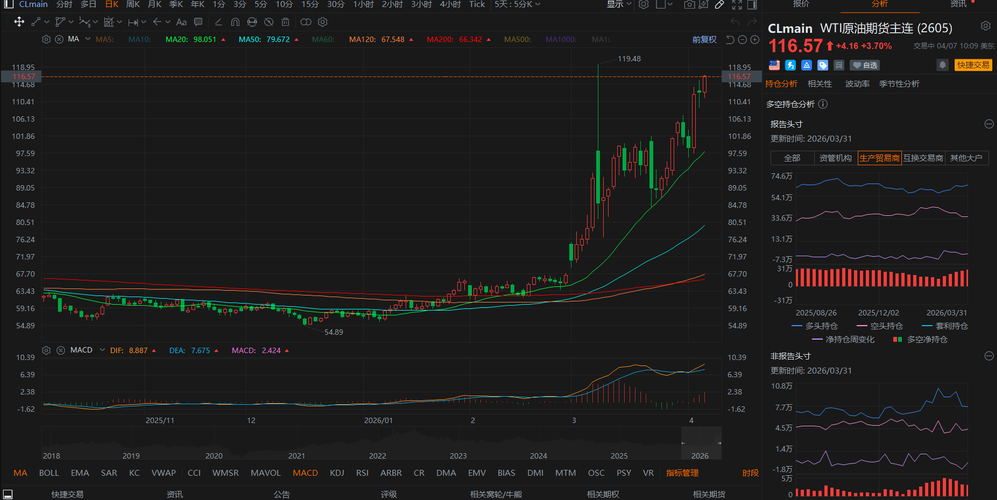Image resolution: width=997 pixels, height=500 pixels.
Task: Select the 30分 timeframe
Action: [x=336, y=4]
